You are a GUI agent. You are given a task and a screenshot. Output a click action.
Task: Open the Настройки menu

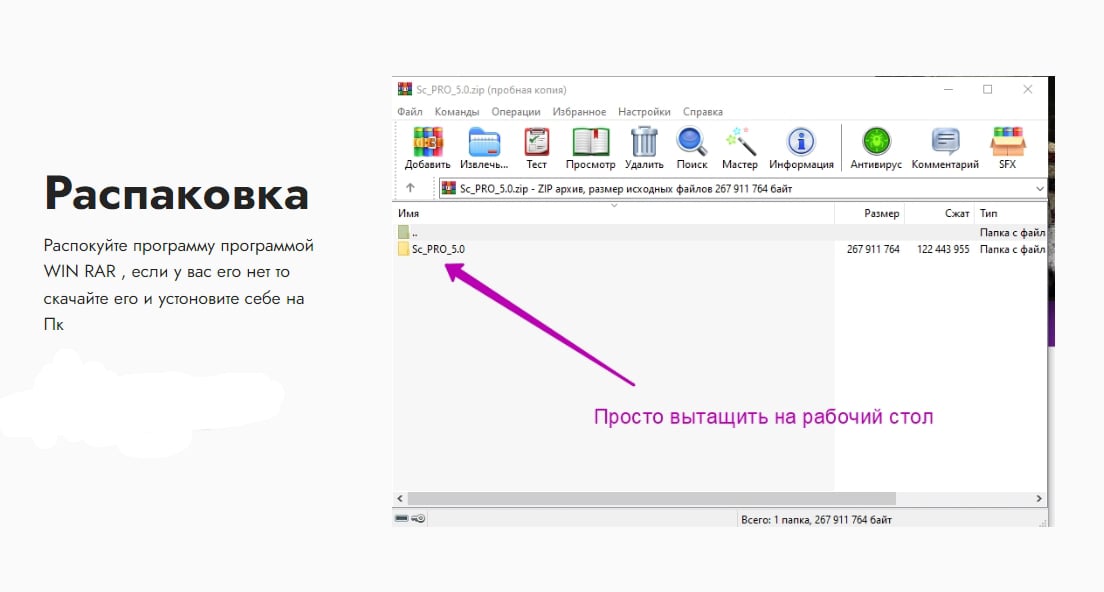click(644, 112)
